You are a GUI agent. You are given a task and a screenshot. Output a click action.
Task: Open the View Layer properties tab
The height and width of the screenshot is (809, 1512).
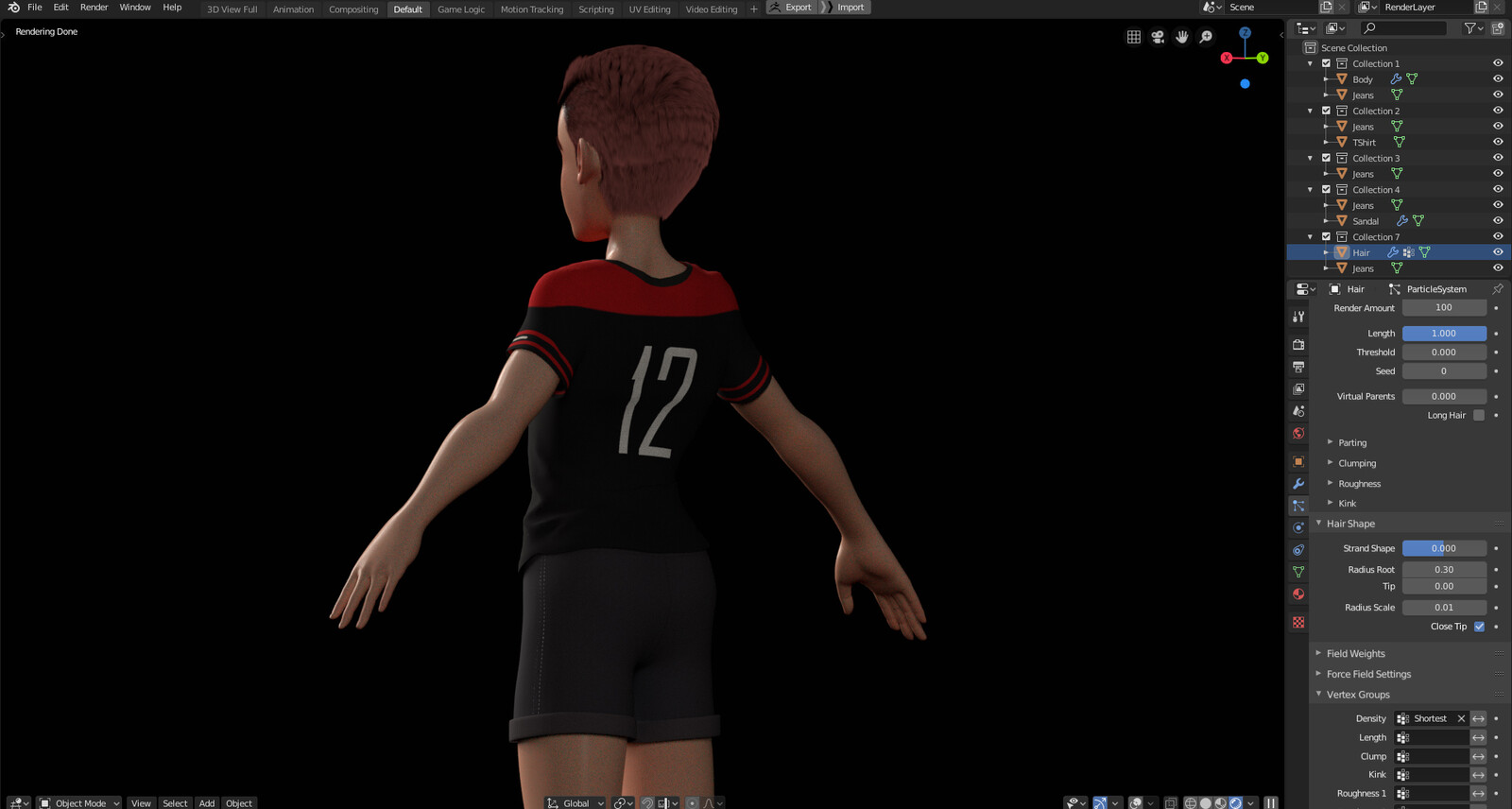click(1298, 388)
